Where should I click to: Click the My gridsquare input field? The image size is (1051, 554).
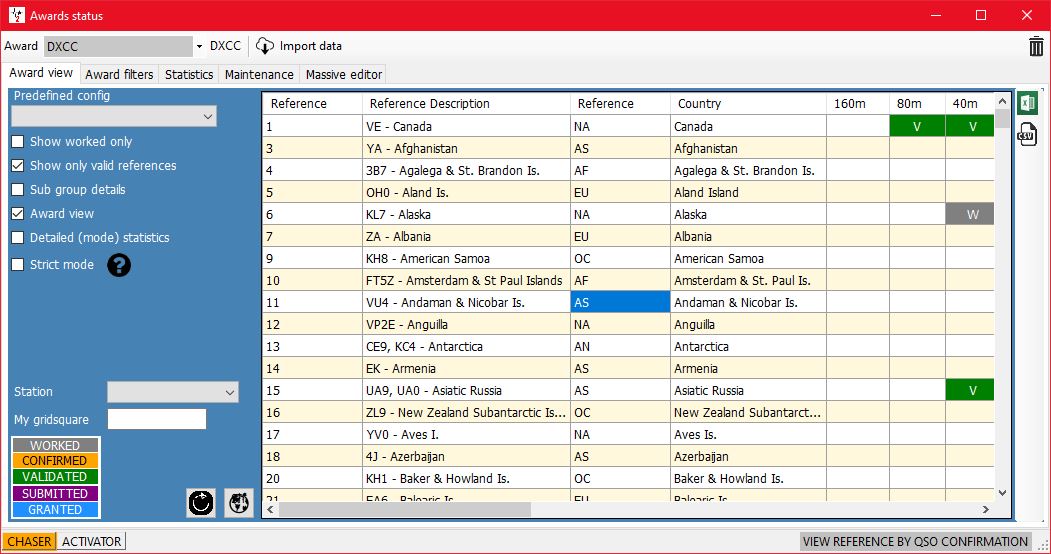pos(157,419)
